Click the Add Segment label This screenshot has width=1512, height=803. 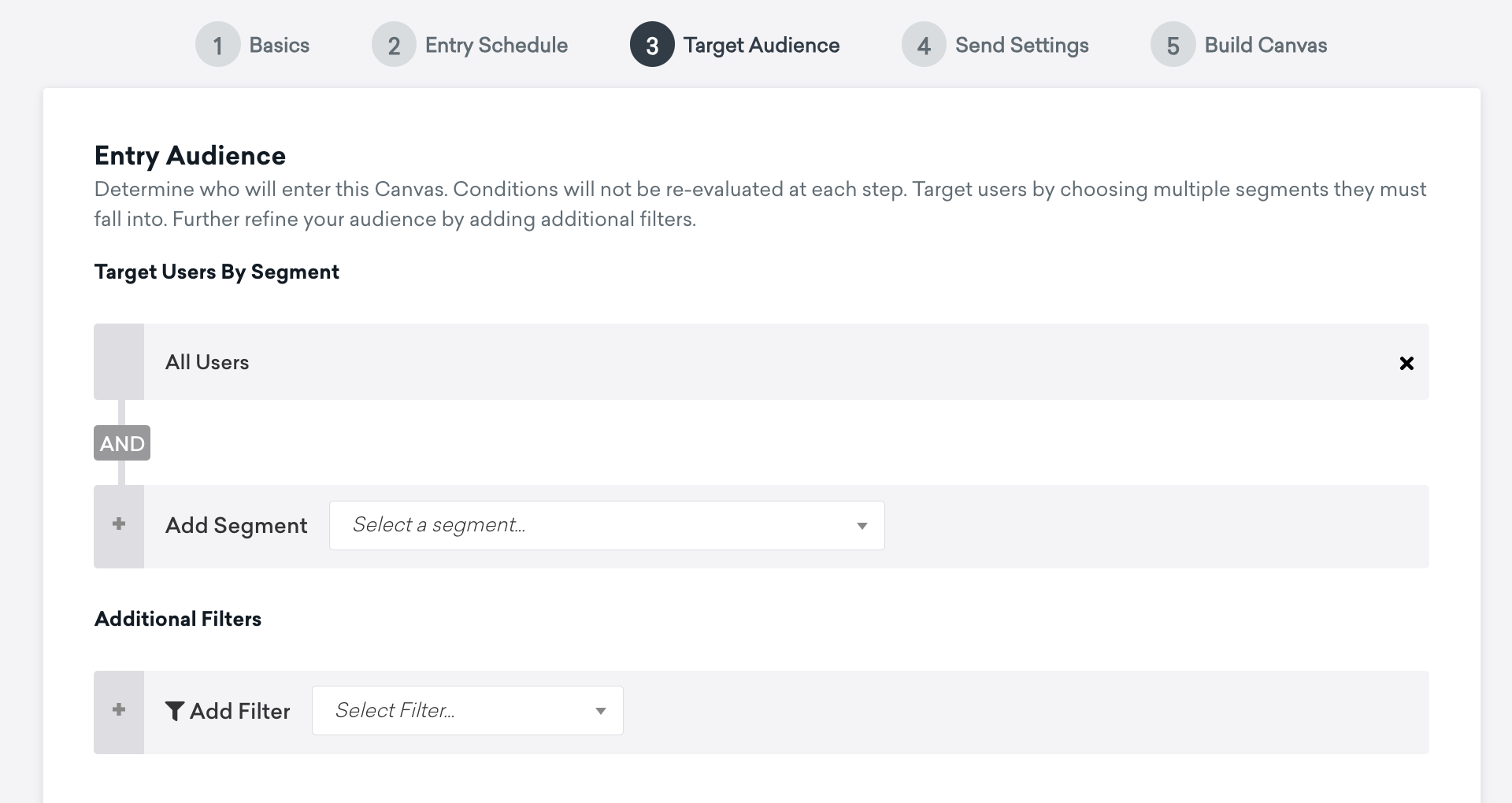point(236,525)
